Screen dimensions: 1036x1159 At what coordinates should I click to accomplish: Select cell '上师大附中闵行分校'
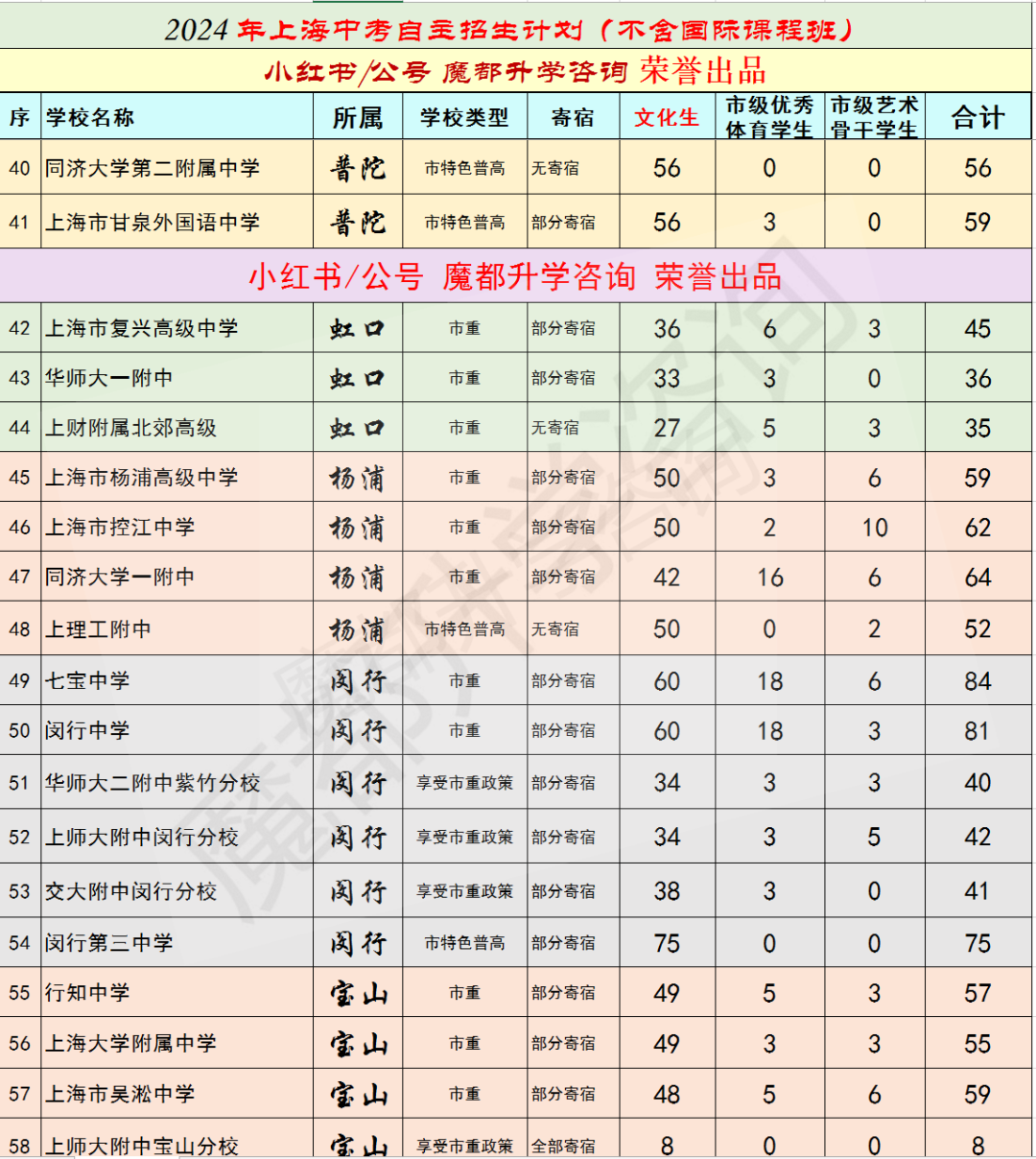tap(177, 837)
